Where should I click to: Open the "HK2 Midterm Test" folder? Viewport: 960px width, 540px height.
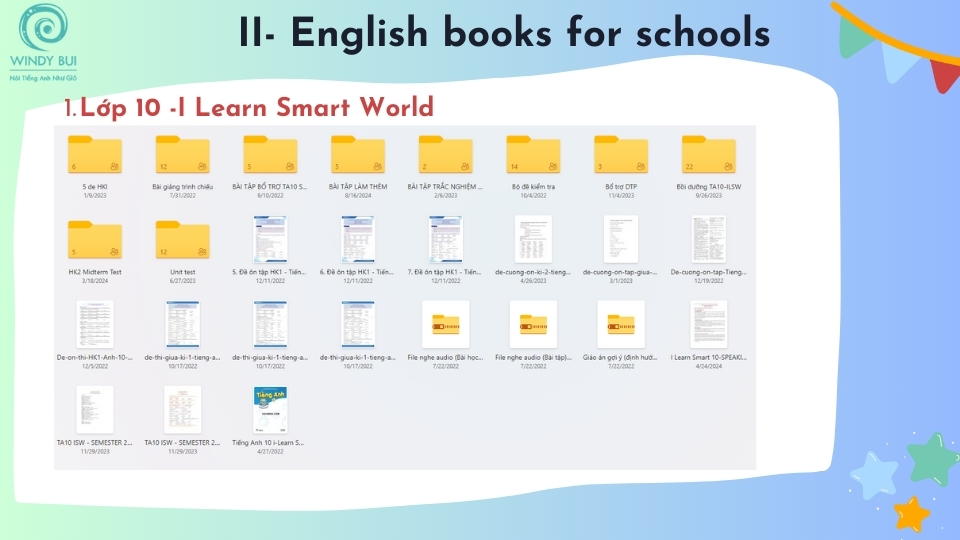tap(94, 241)
